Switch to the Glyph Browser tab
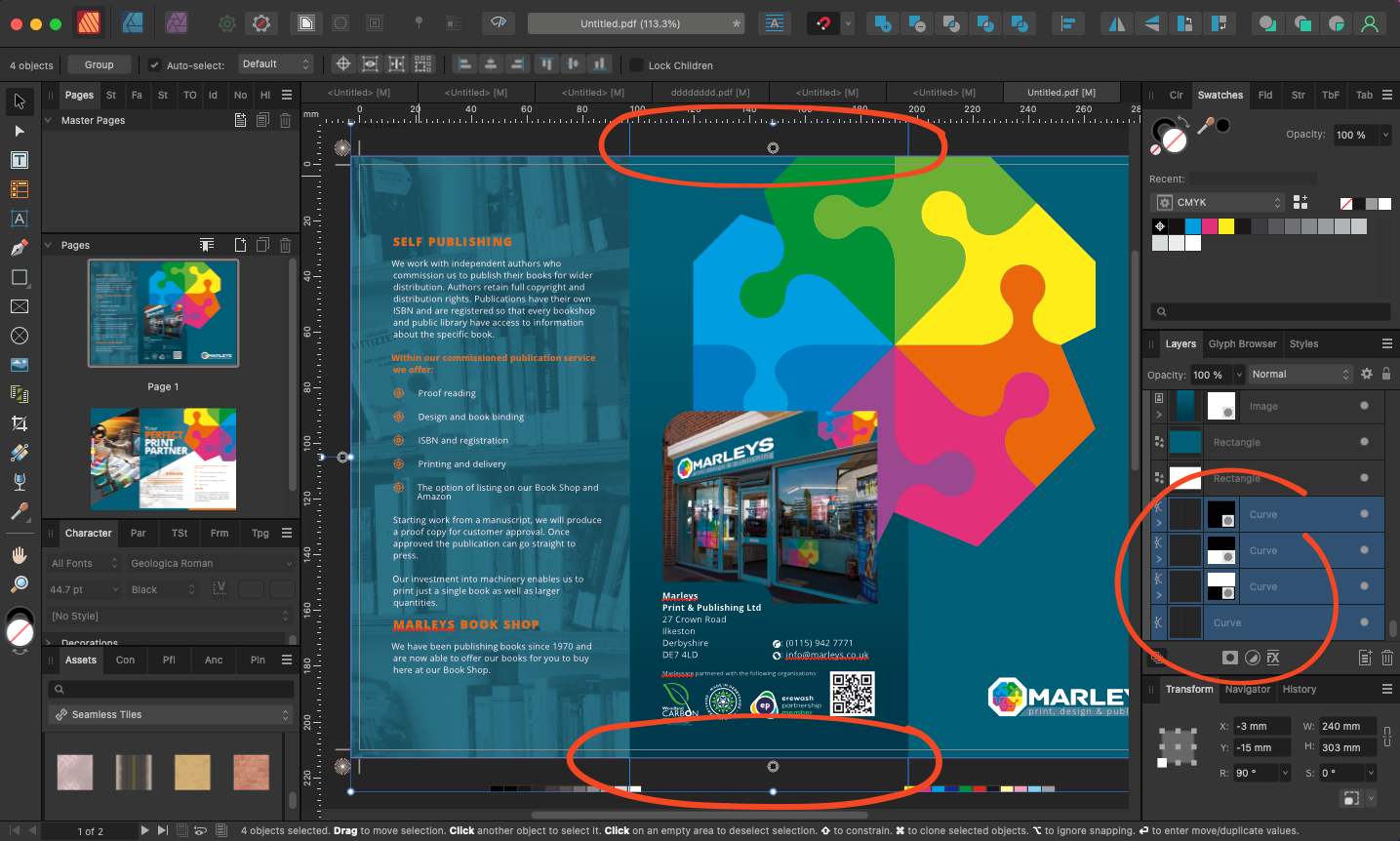The height and width of the screenshot is (841, 1400). [x=1242, y=343]
